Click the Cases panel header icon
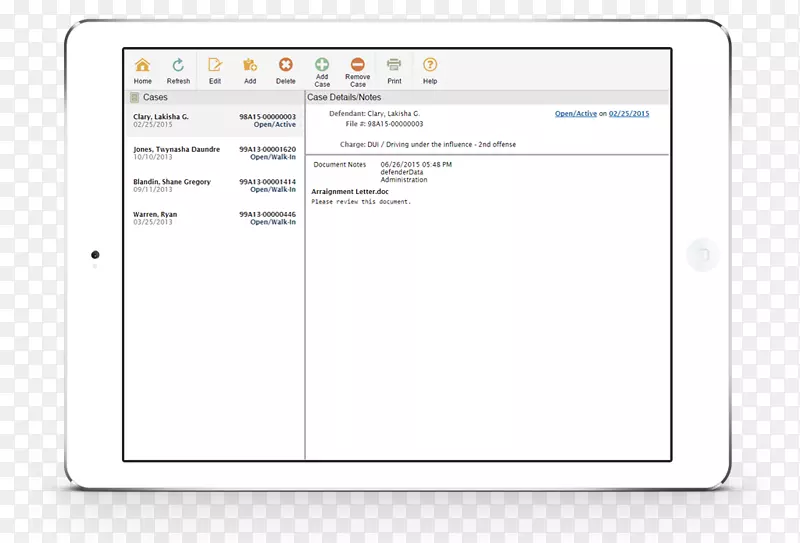 (134, 98)
